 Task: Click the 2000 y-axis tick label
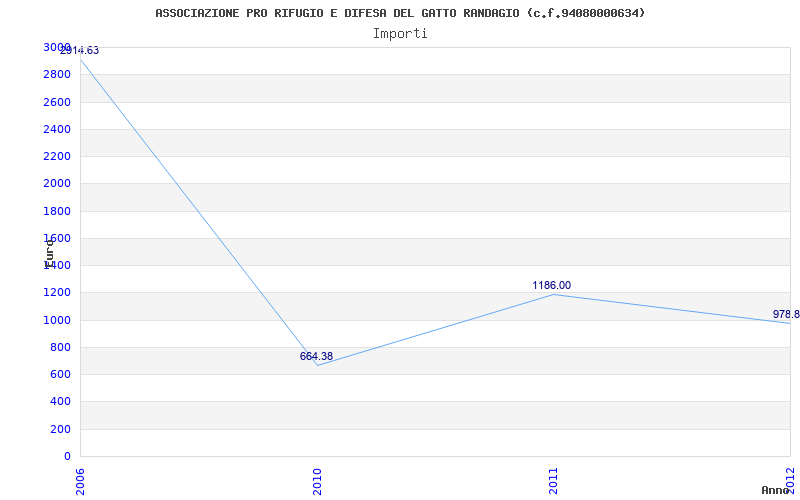[x=57, y=184]
